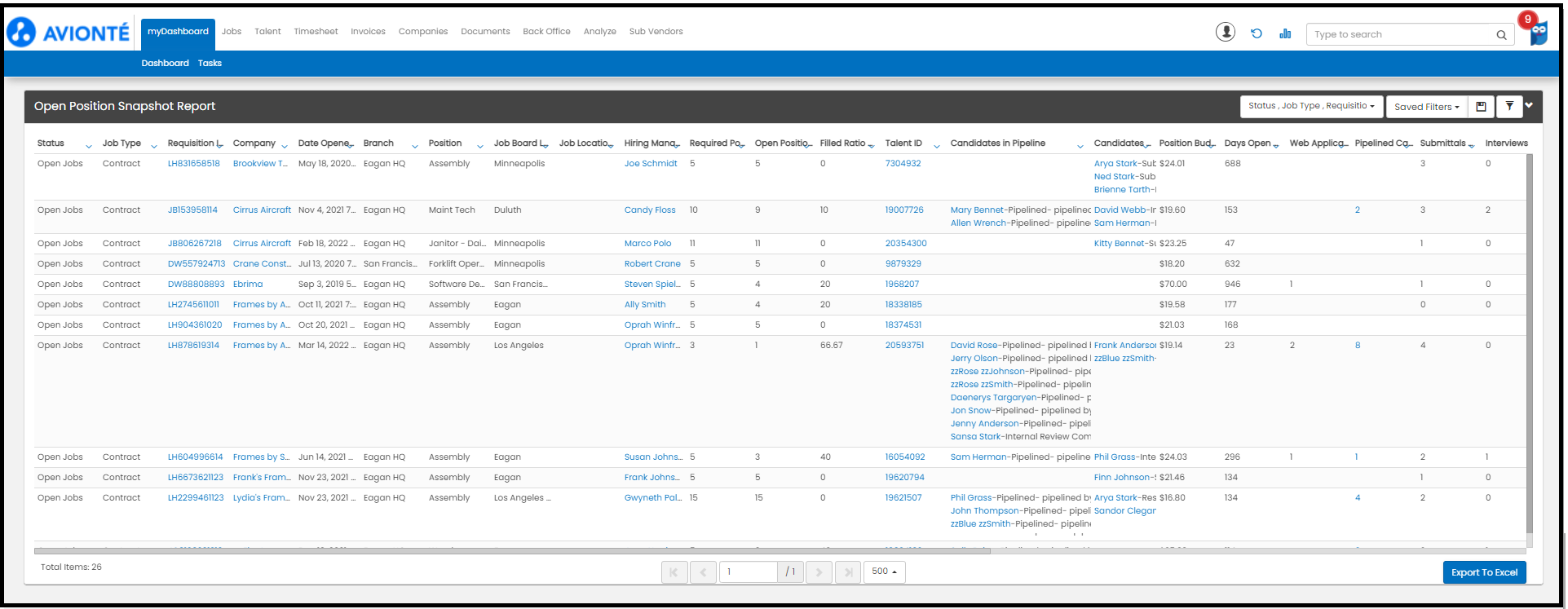Open the bar chart analytics icon
Image resolution: width=1568 pixels, height=609 pixels.
pyautogui.click(x=1285, y=33)
